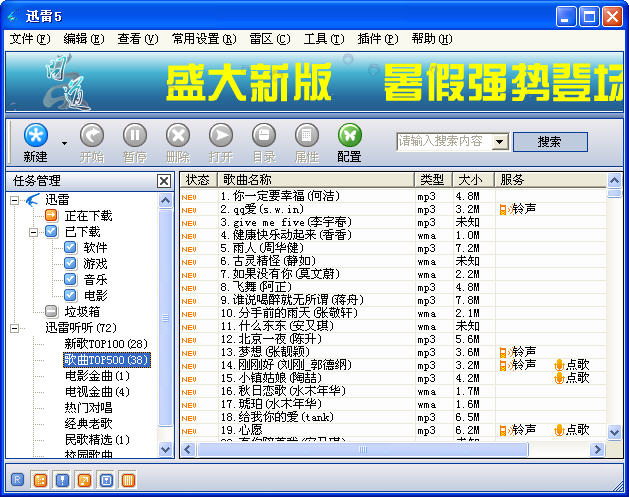Click the 搜索 search button
The width and height of the screenshot is (629, 497).
[550, 142]
